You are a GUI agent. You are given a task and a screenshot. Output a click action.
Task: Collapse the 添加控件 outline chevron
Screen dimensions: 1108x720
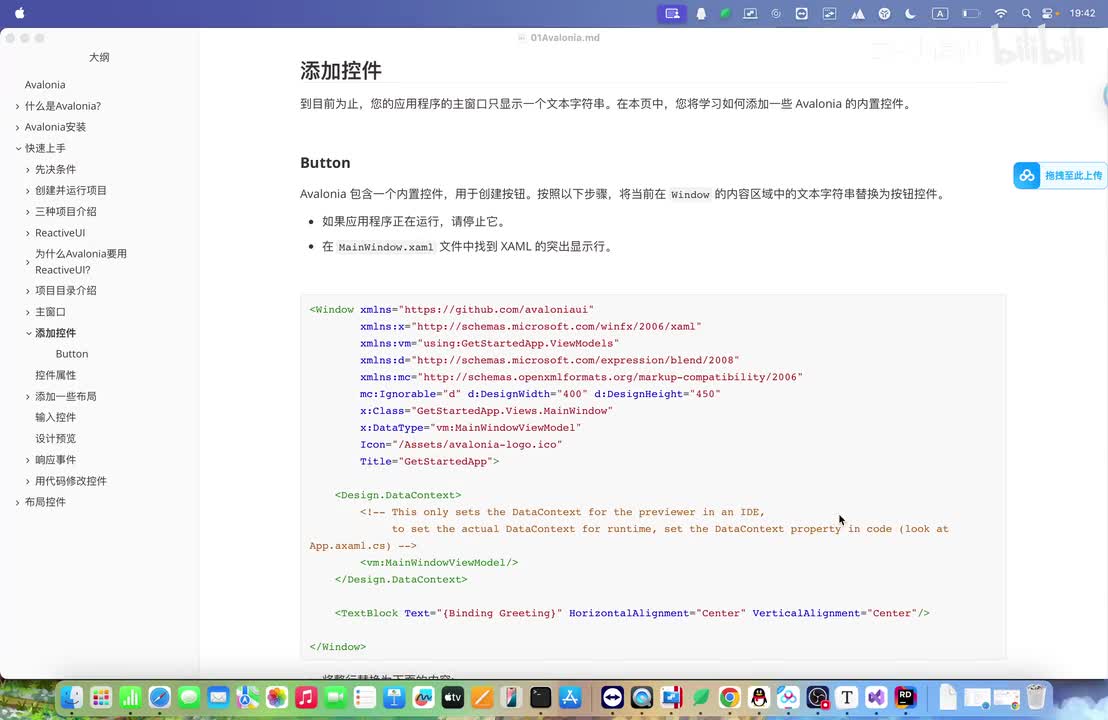28,333
